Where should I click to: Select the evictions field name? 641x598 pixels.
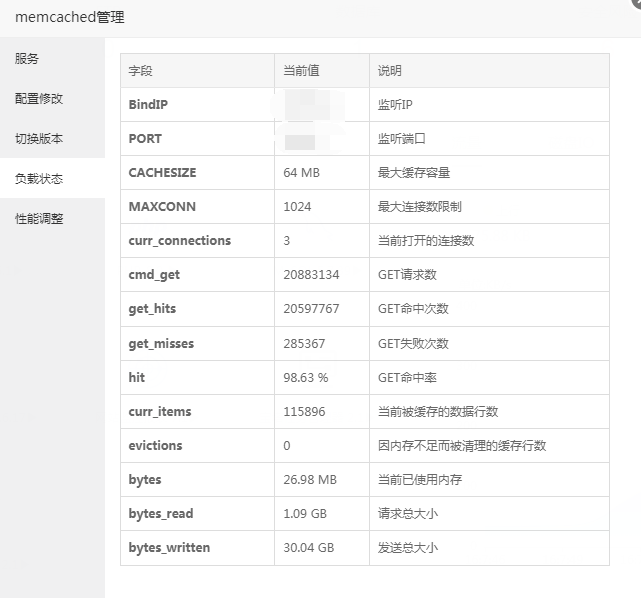point(155,446)
